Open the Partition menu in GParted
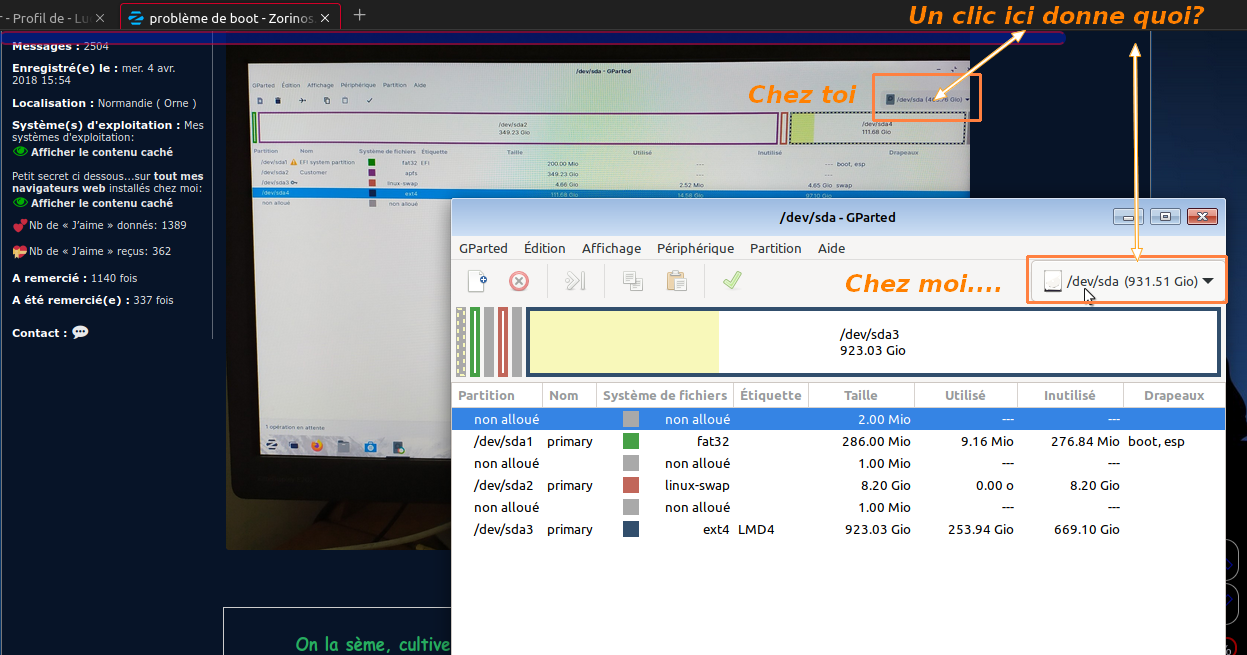This screenshot has width=1247, height=655. (x=775, y=248)
